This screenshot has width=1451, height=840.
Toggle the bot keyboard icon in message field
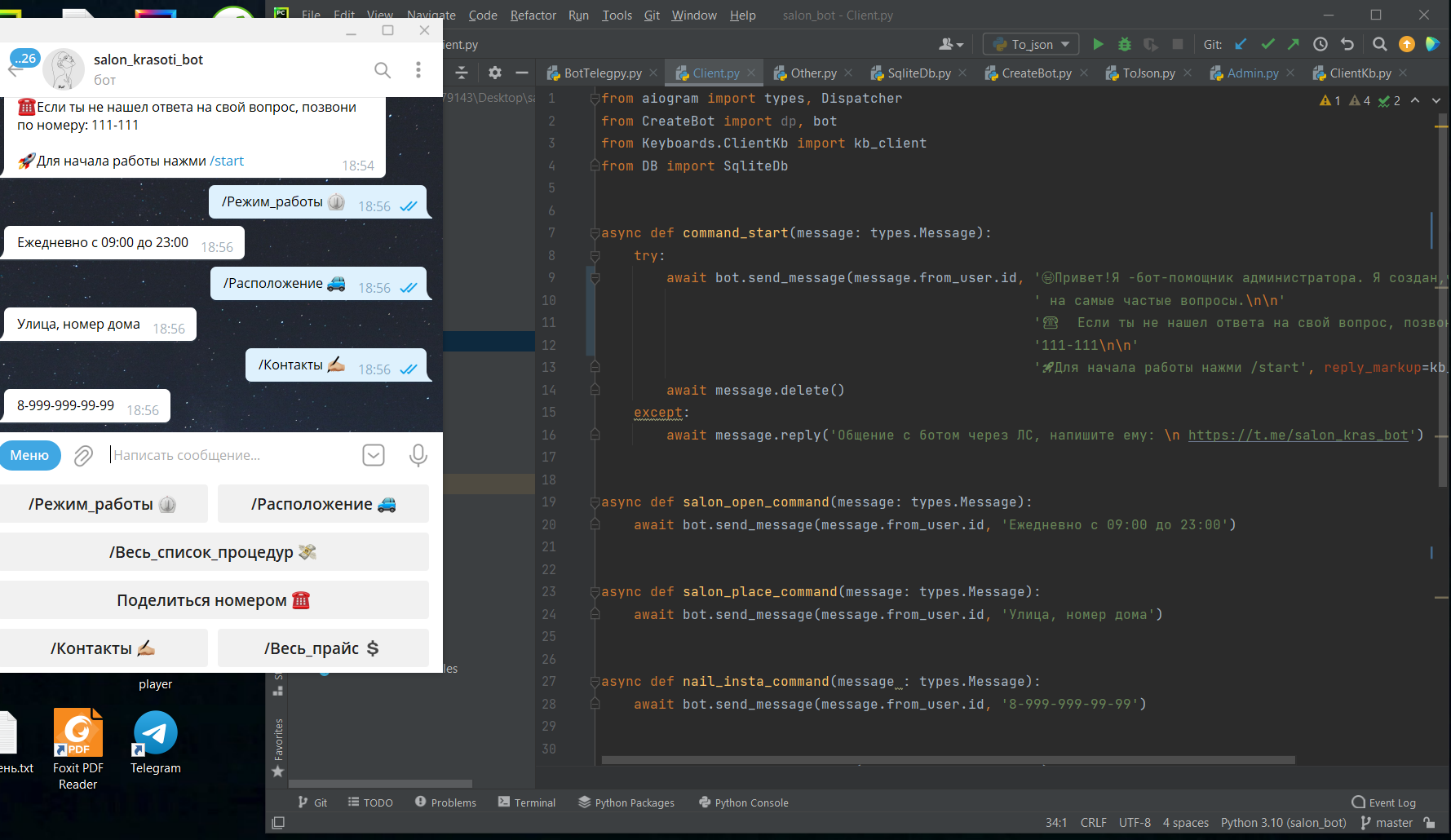tap(373, 455)
